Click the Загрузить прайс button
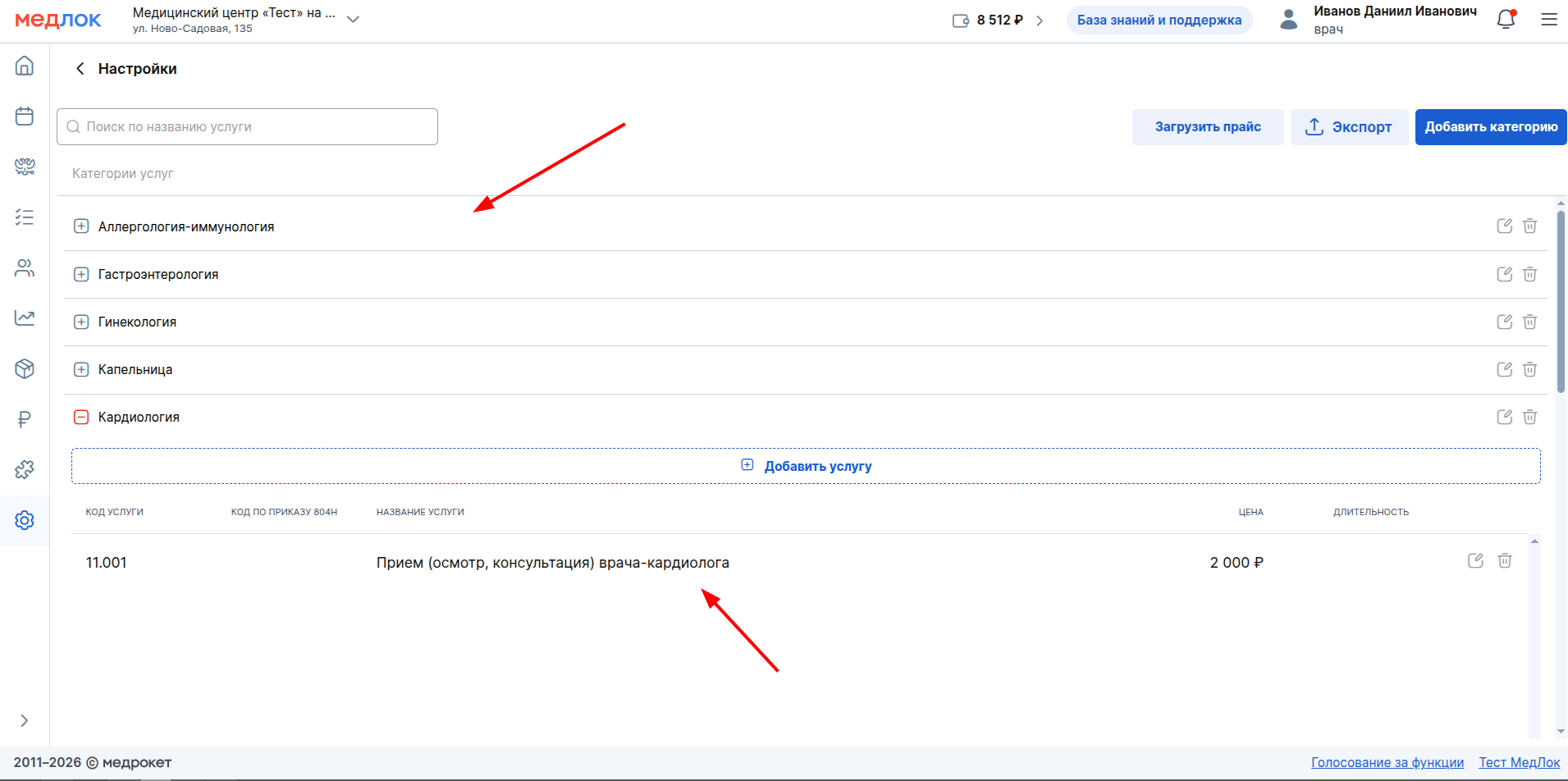The width and height of the screenshot is (1568, 781). [x=1207, y=127]
